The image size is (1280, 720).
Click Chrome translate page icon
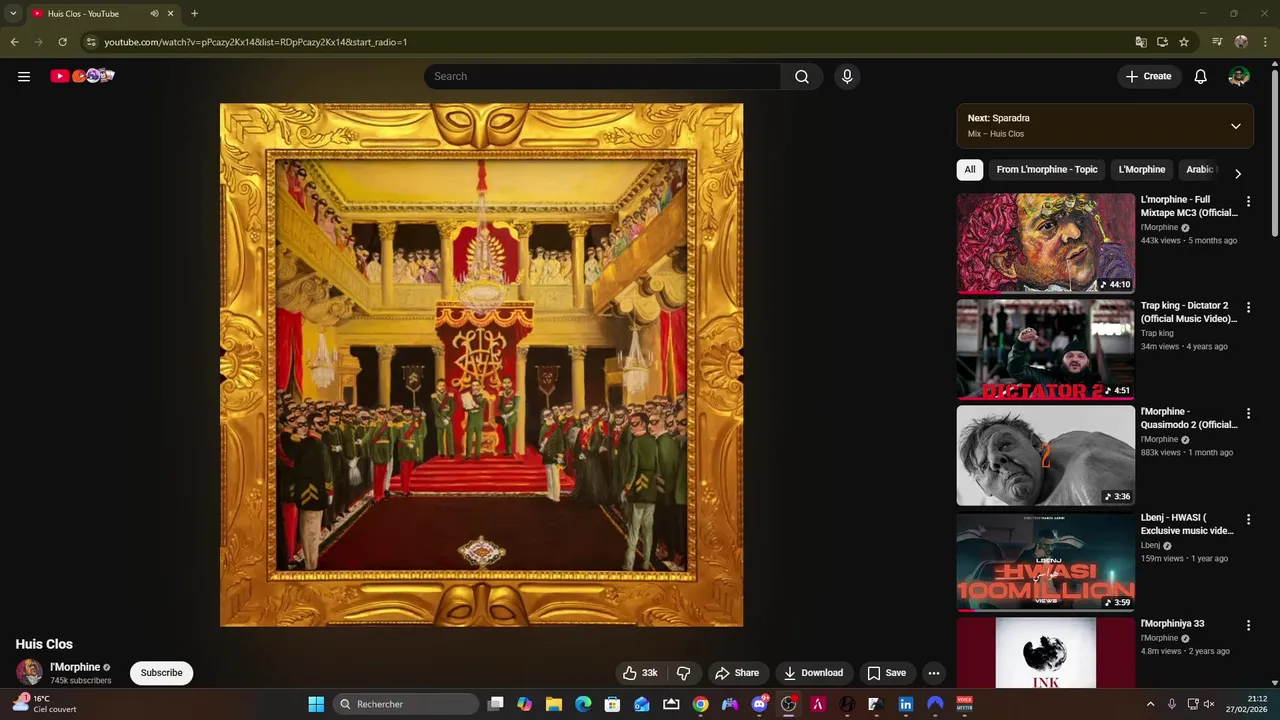tap(1141, 42)
